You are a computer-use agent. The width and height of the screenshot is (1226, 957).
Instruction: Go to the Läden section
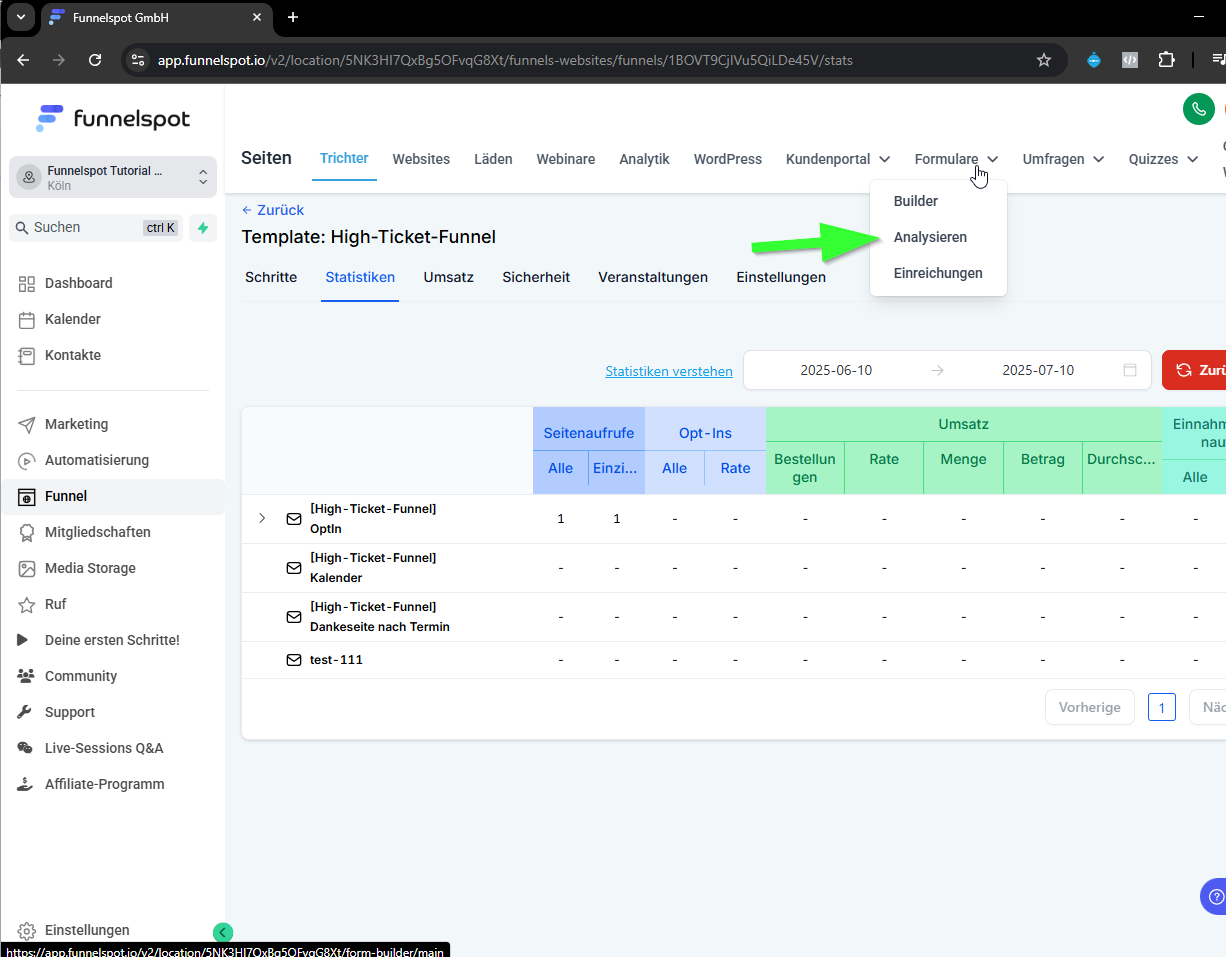pyautogui.click(x=493, y=159)
